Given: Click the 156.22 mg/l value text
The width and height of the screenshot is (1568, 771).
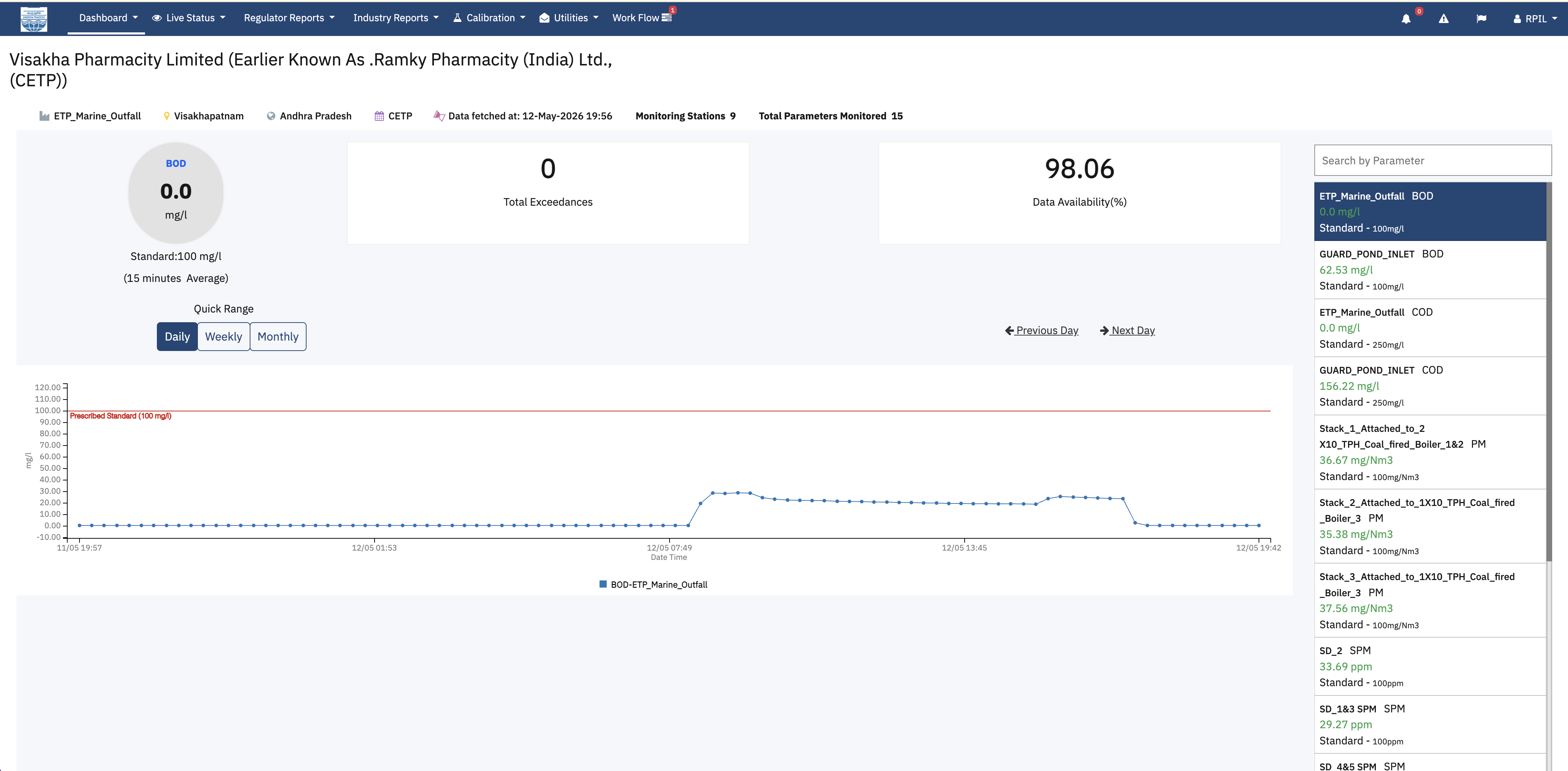Looking at the screenshot, I should (1349, 386).
